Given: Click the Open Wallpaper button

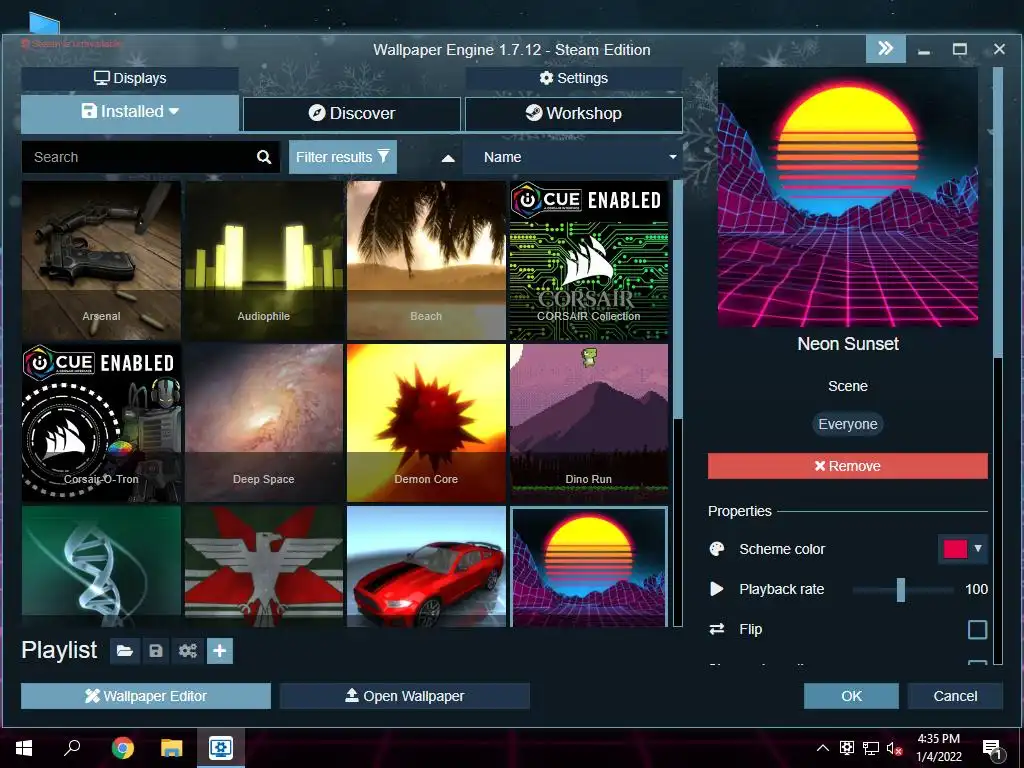Looking at the screenshot, I should tap(405, 696).
